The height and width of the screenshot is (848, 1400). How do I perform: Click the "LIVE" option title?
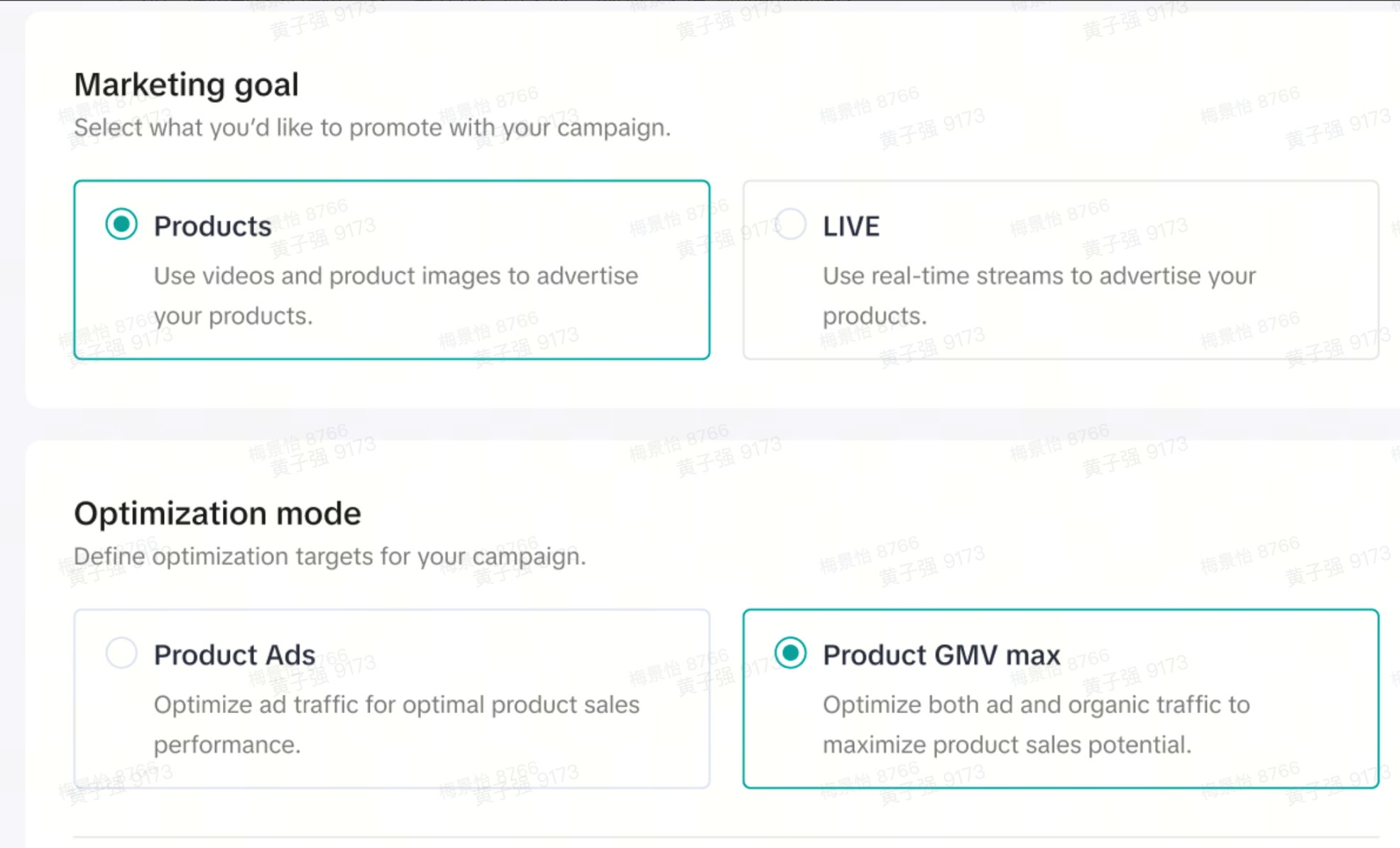click(x=851, y=226)
